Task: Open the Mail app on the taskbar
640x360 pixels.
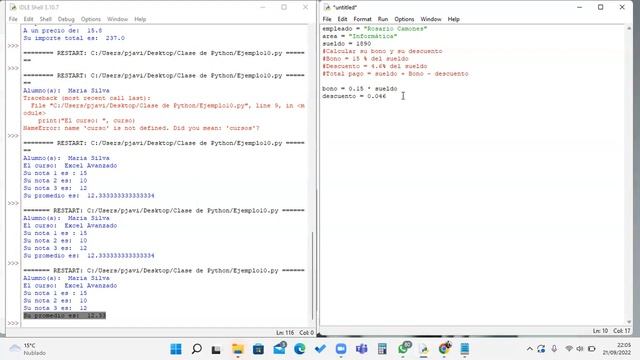Action: (280, 349)
